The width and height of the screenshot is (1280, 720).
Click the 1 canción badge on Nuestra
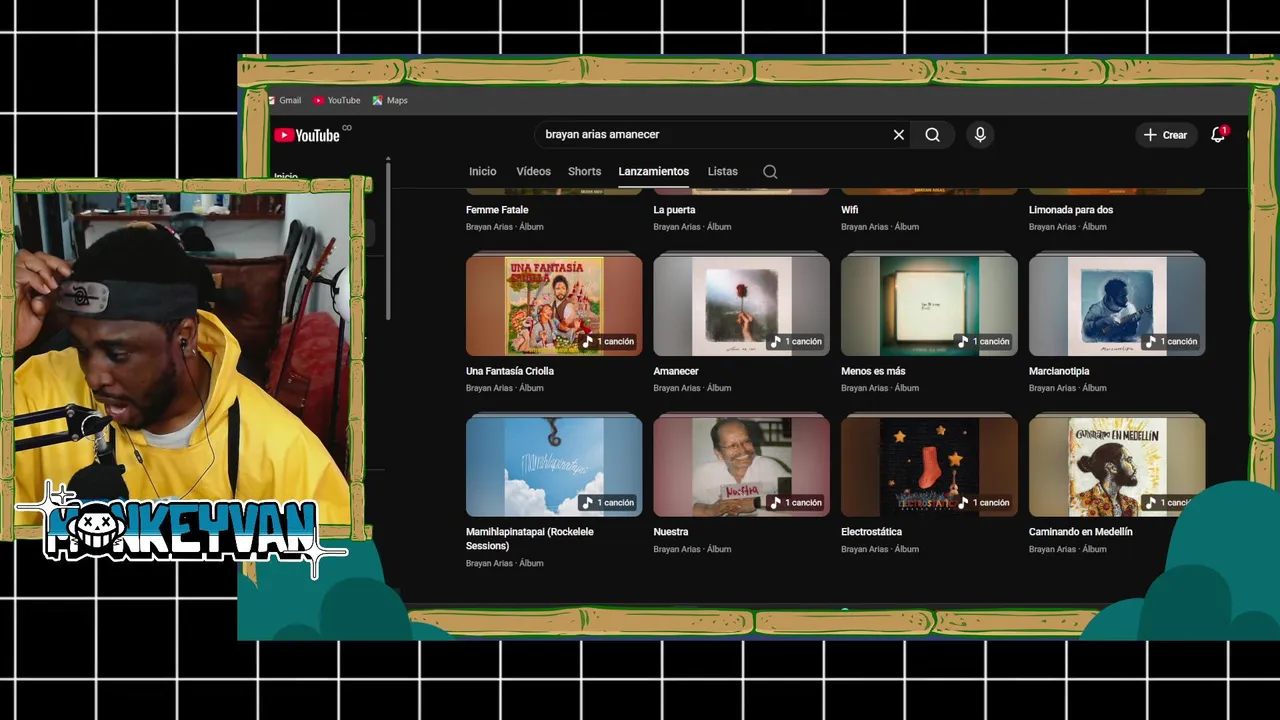(x=796, y=503)
